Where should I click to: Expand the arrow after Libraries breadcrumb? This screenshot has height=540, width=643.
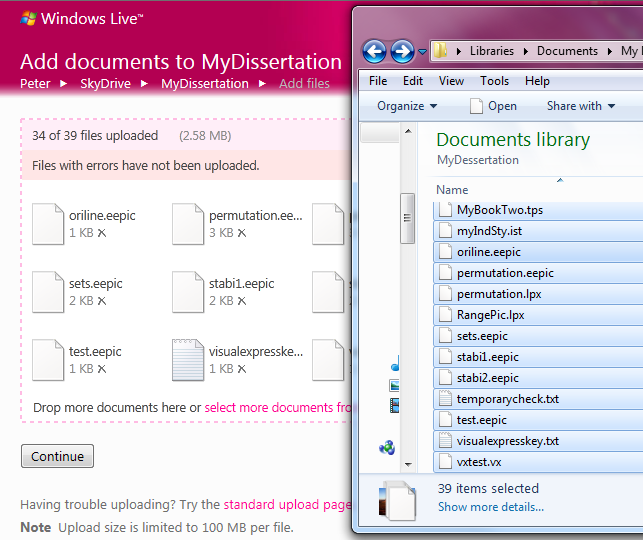(x=525, y=51)
